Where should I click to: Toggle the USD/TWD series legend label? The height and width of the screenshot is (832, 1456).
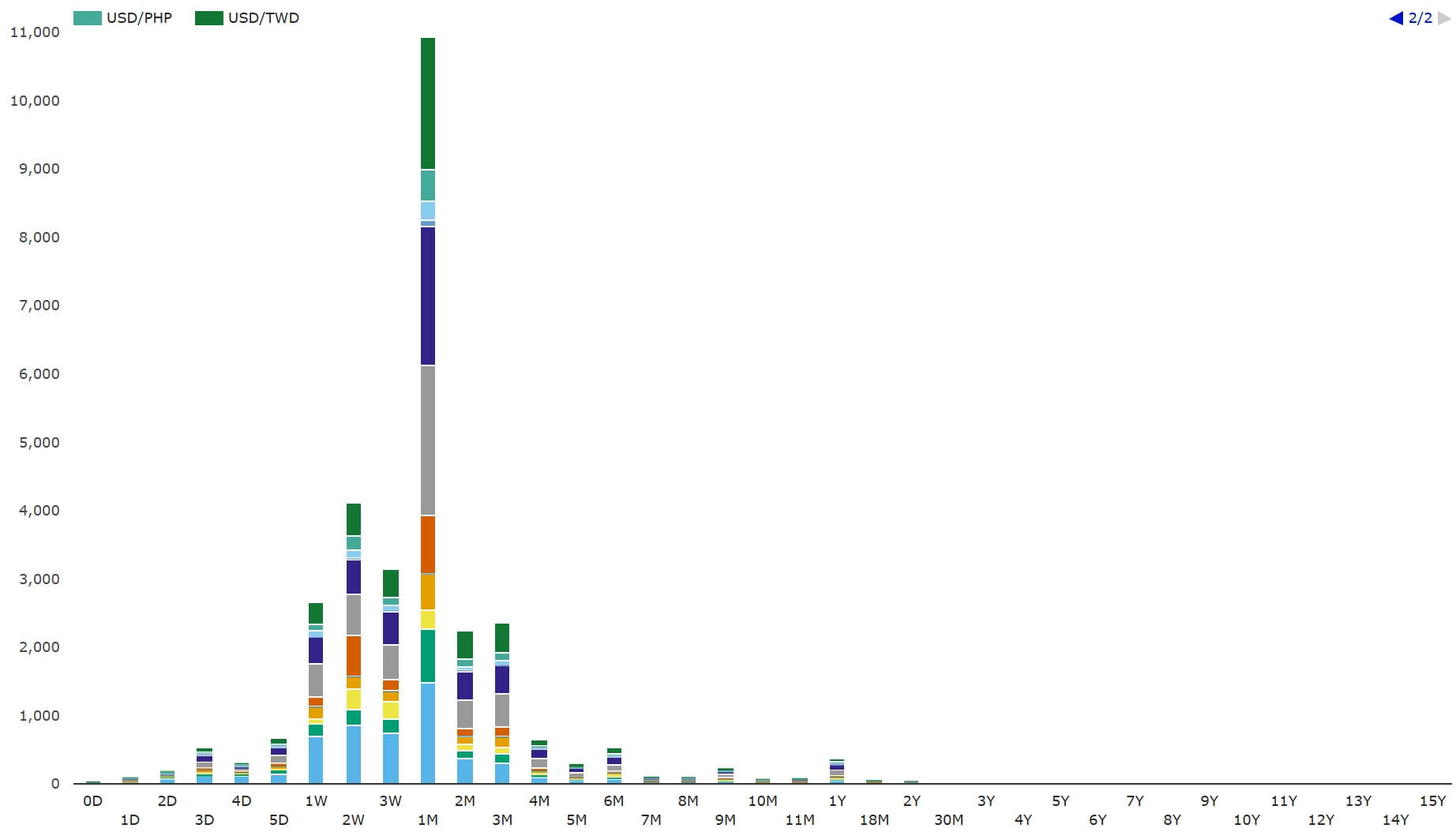click(x=263, y=18)
